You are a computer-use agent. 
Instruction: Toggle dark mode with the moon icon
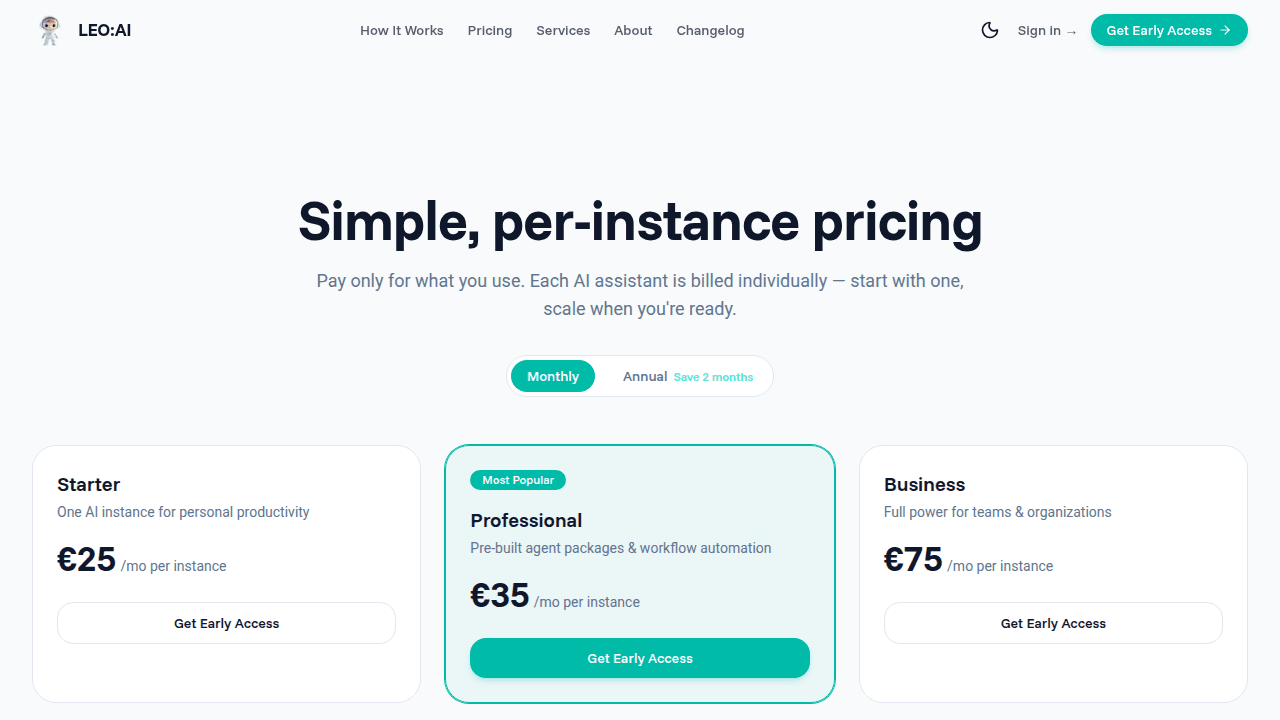click(x=990, y=30)
